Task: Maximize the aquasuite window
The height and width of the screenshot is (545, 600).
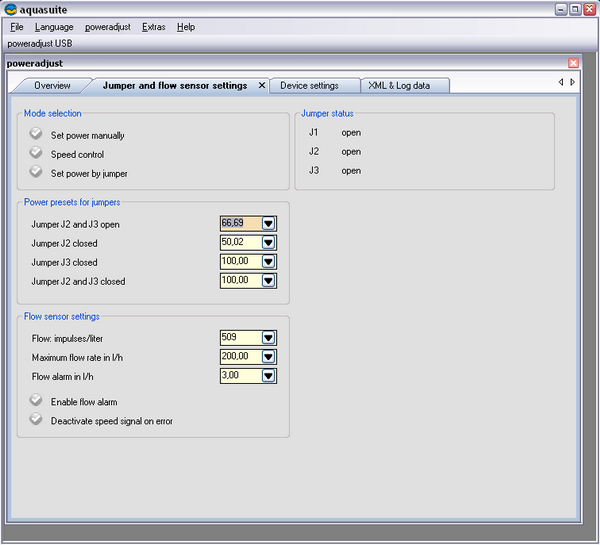Action: [575, 9]
